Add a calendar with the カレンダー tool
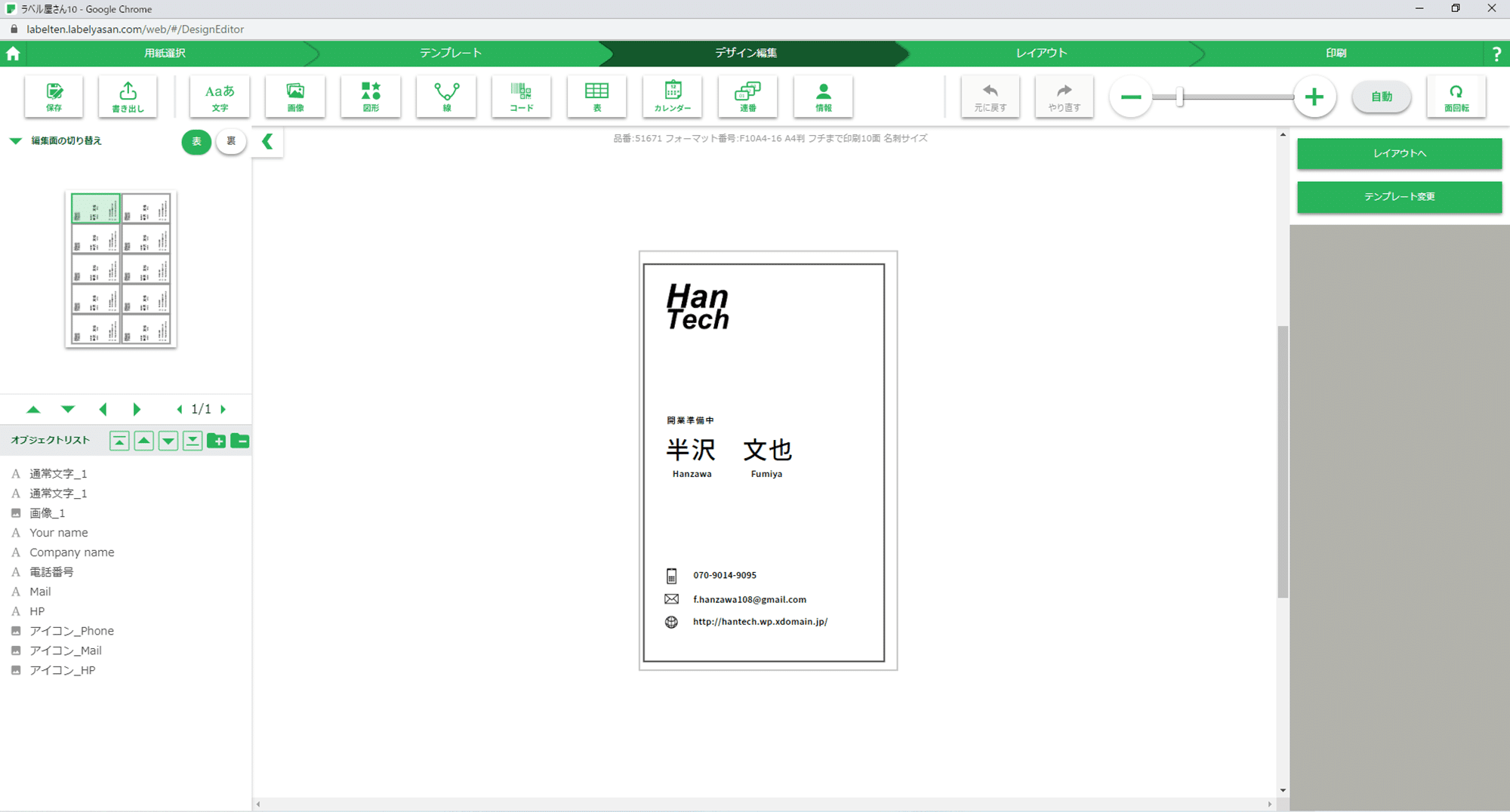 coord(673,97)
